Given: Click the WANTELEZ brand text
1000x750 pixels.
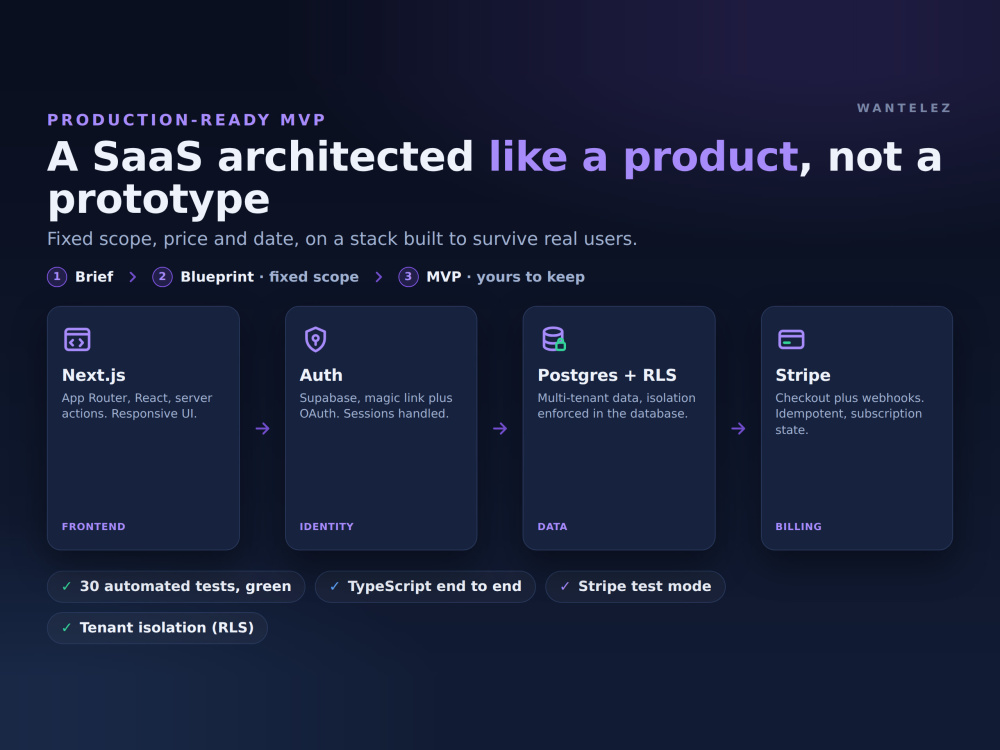Looking at the screenshot, I should [904, 108].
